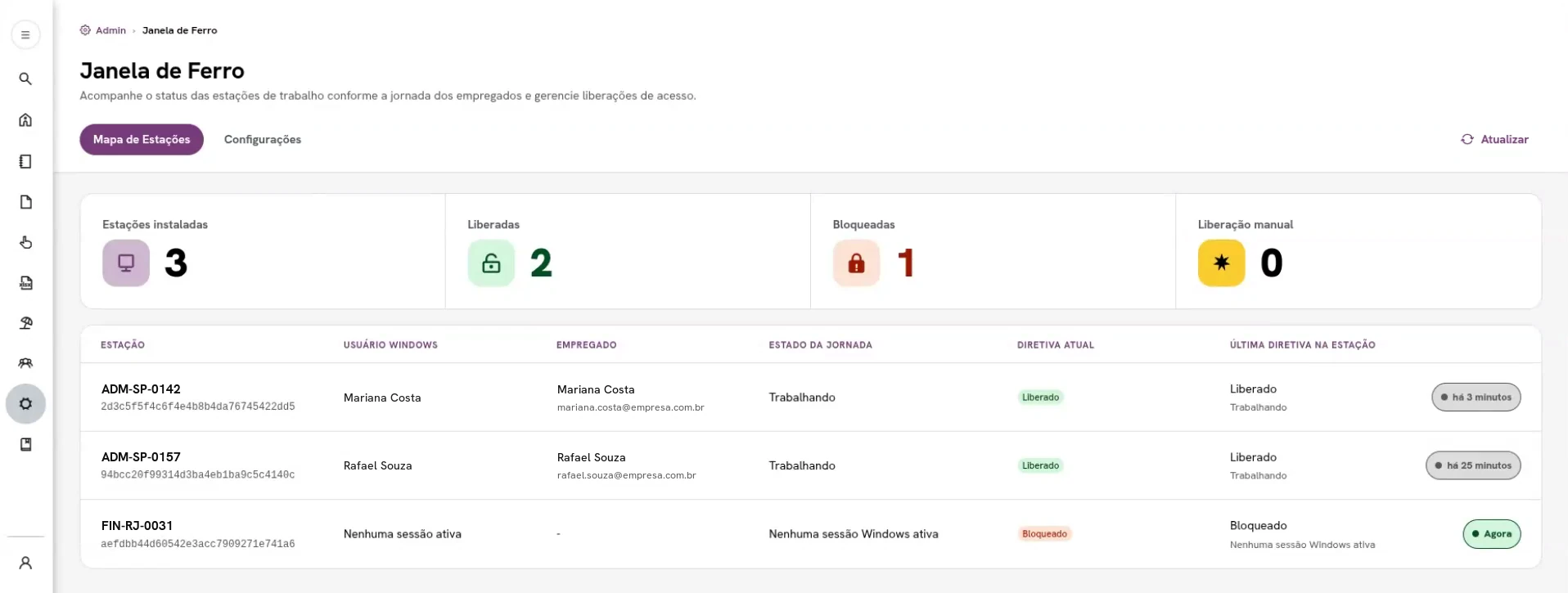Select the Janela de Ferro breadcrumb

click(x=180, y=30)
